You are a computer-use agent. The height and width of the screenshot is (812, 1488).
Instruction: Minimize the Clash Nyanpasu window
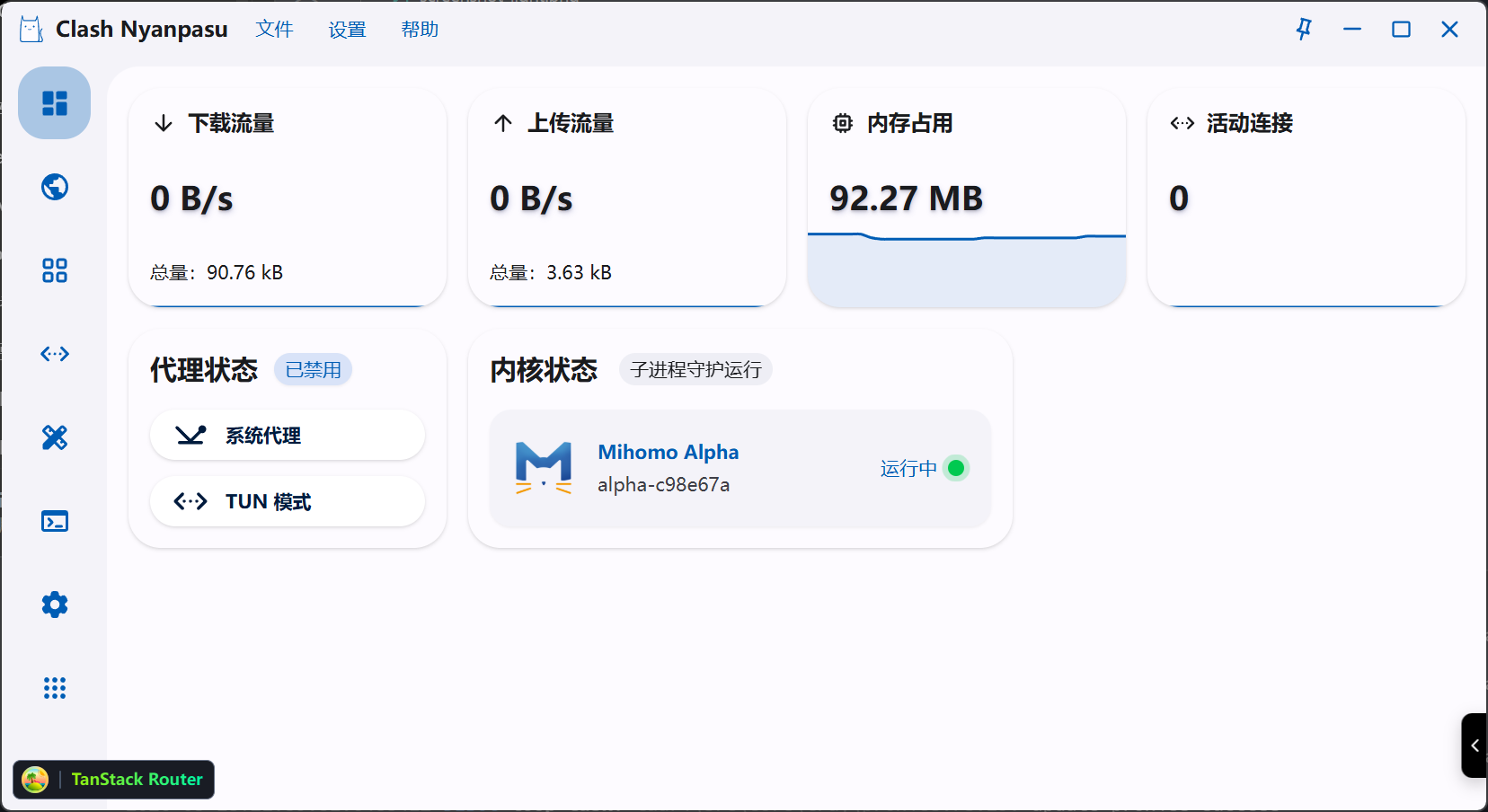pos(1352,30)
